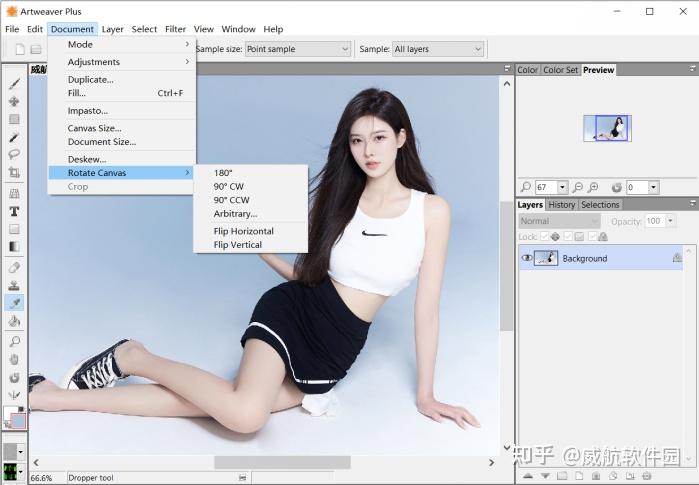
Task: Click the white background color swatch
Action: [x=8, y=413]
